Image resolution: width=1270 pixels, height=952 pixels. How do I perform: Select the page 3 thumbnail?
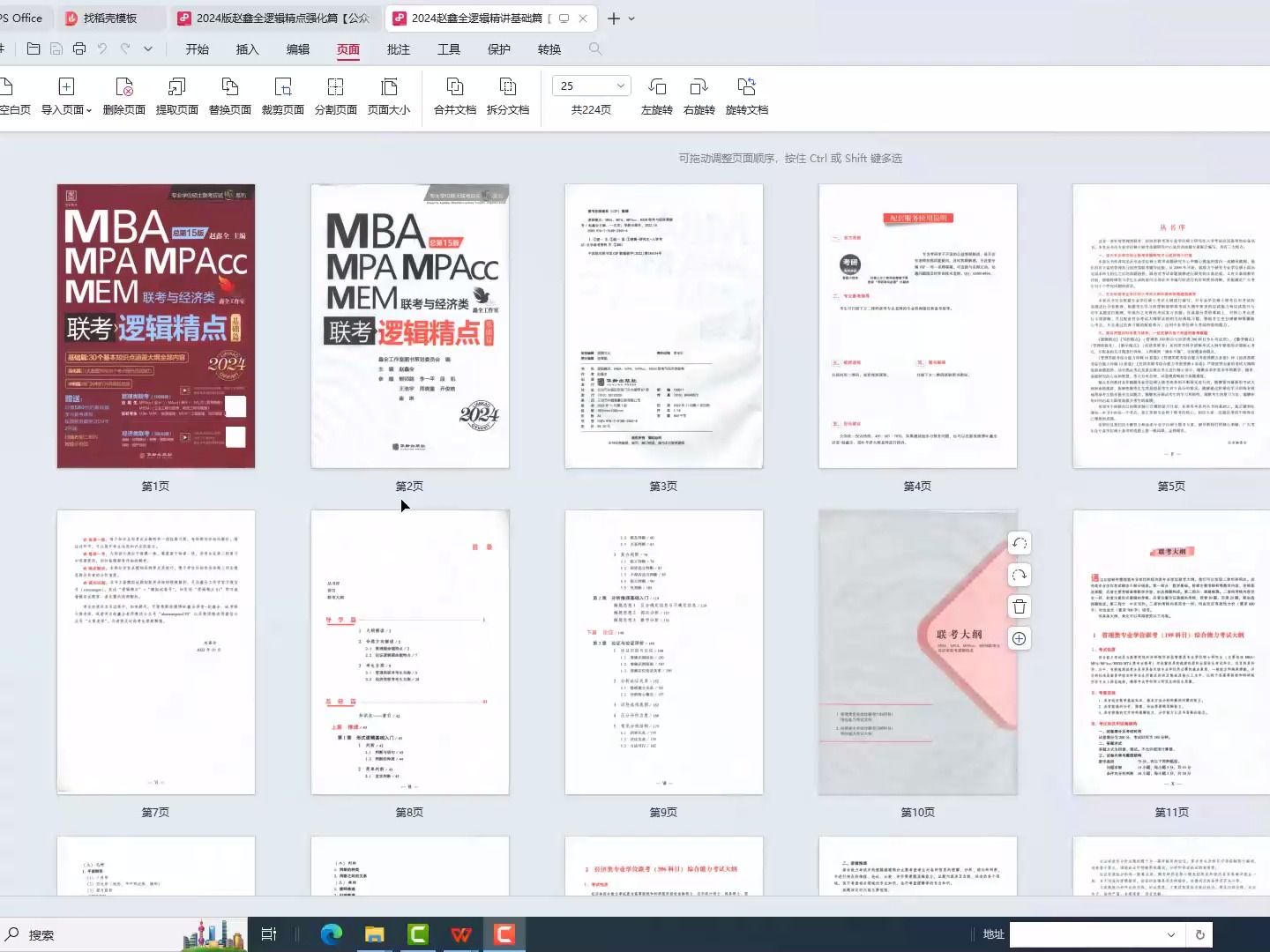(x=664, y=326)
